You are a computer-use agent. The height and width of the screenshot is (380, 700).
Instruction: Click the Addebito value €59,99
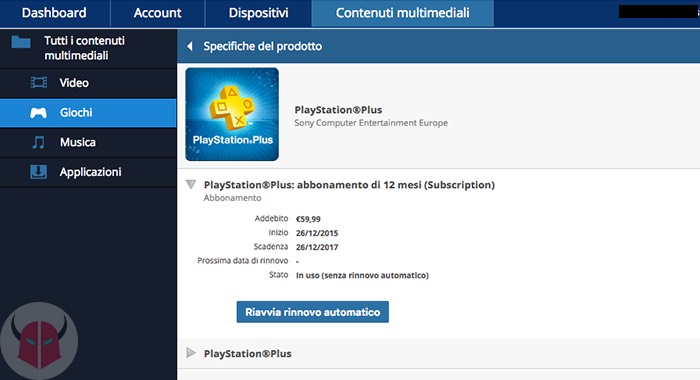point(308,219)
